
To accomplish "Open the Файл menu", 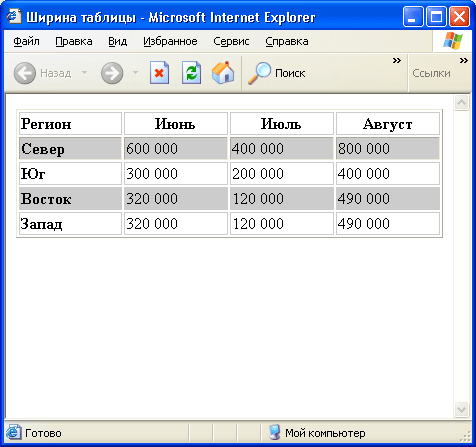I will pyautogui.click(x=26, y=41).
